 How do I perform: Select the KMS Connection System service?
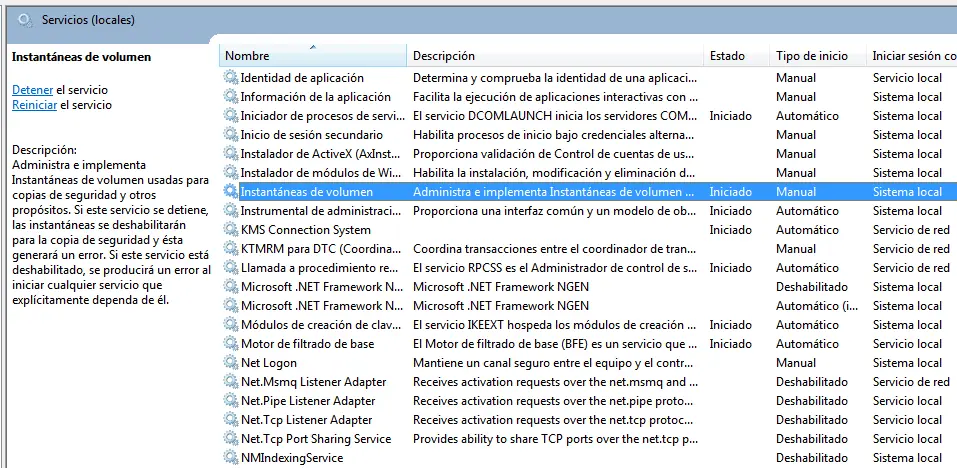pos(306,229)
